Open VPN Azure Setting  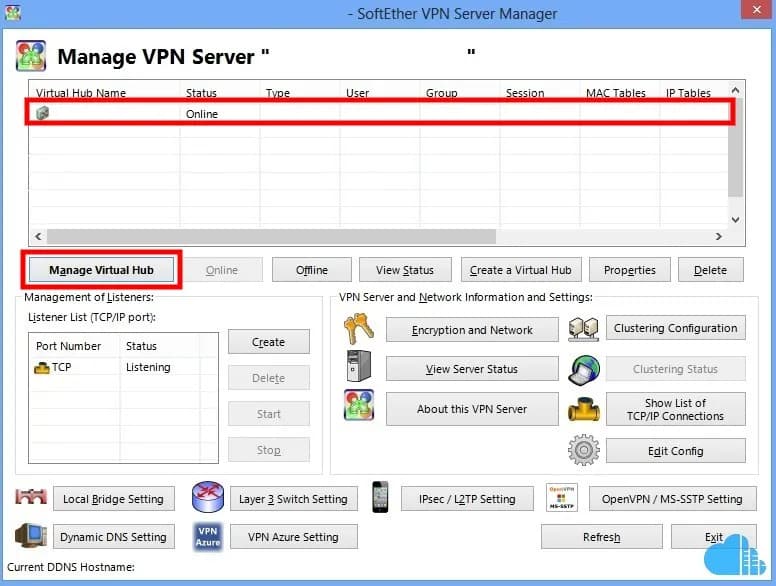tap(293, 537)
